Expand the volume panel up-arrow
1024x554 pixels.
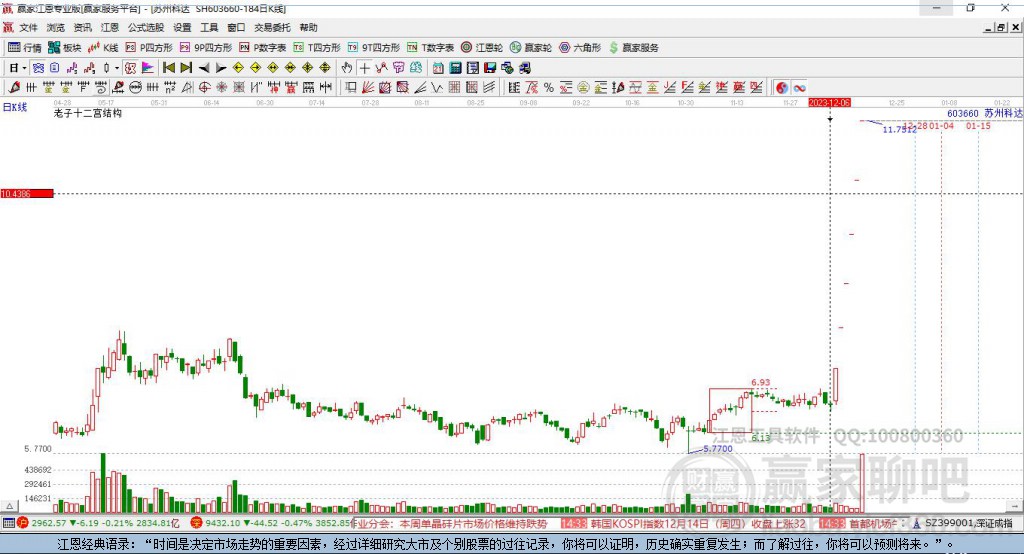coord(9,506)
